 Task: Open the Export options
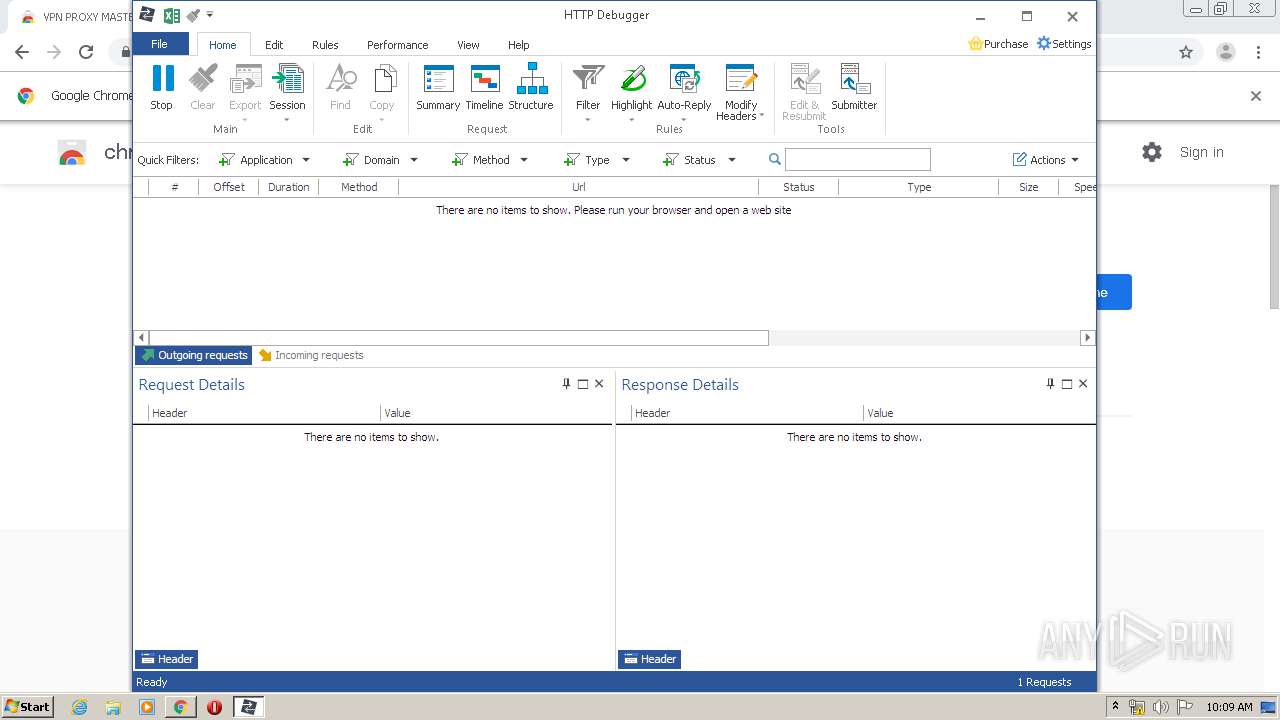(245, 92)
